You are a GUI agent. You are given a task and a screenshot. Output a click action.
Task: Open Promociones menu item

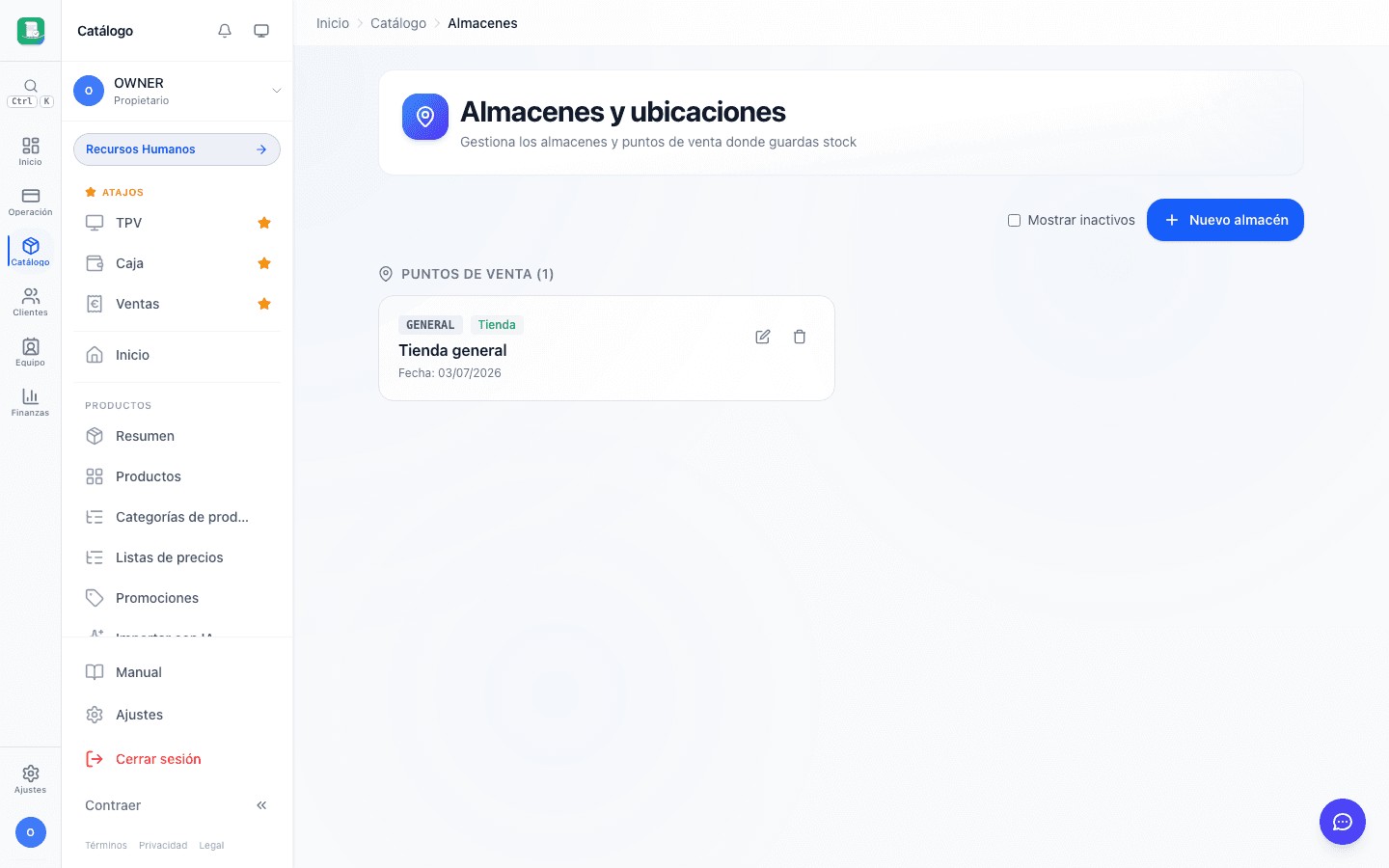(177, 598)
